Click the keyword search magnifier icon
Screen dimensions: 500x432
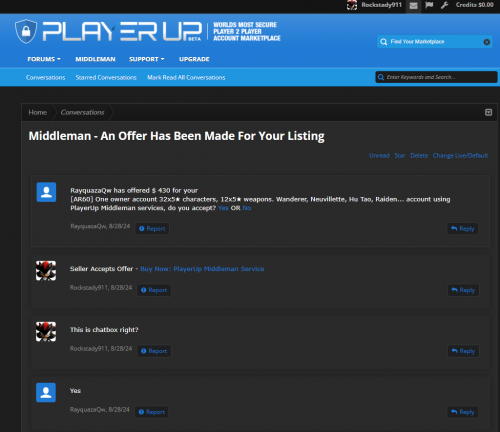click(381, 77)
